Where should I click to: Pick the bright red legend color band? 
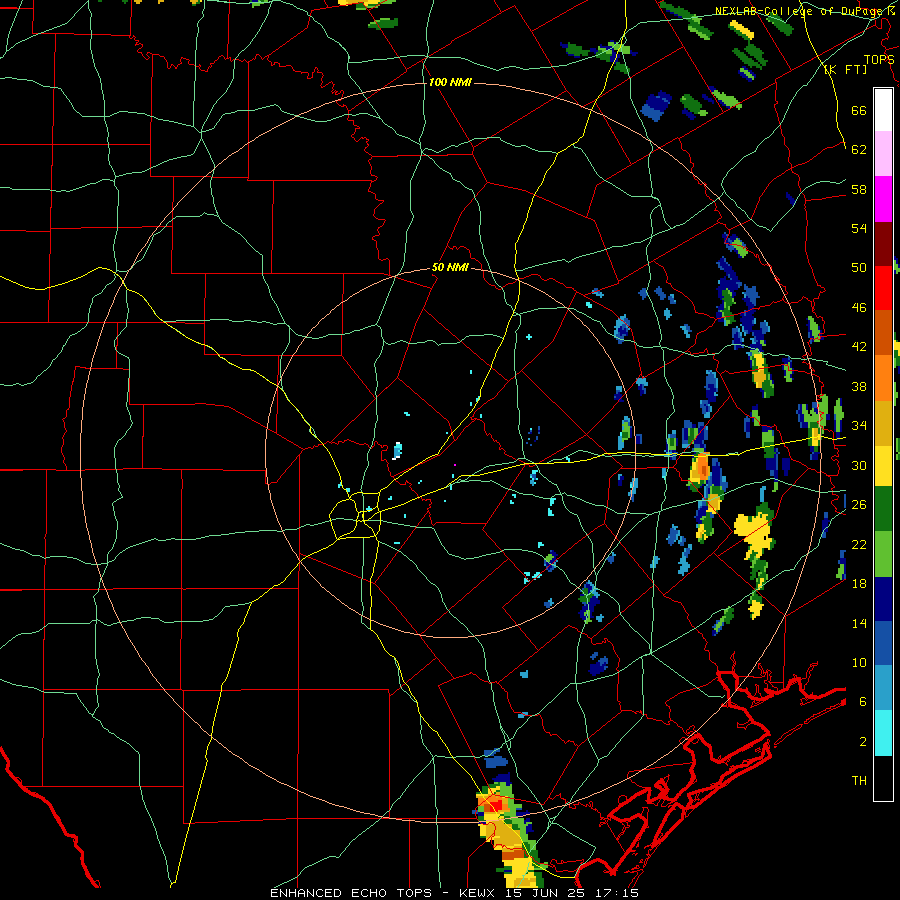[883, 288]
